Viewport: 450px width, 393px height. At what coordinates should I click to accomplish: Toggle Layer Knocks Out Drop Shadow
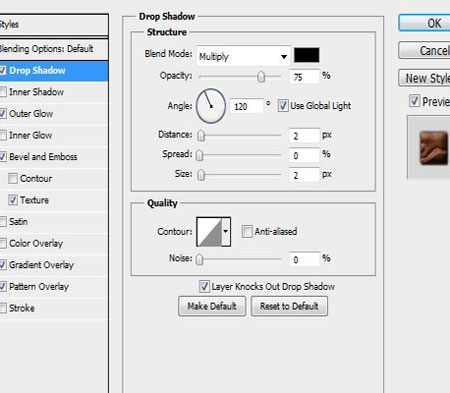point(204,286)
